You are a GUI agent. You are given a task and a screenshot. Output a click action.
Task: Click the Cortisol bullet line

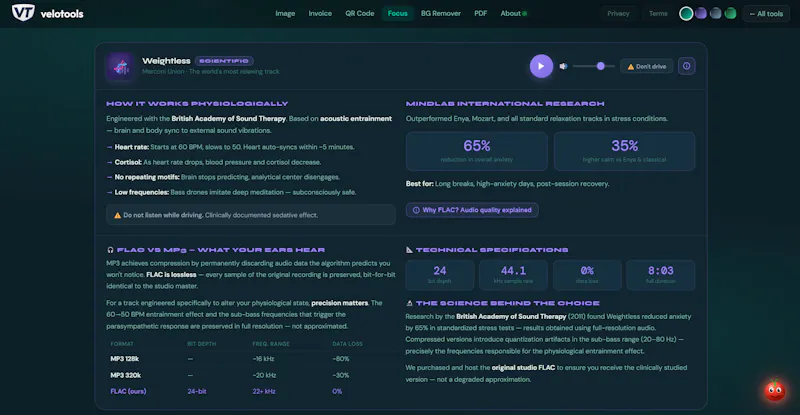[x=213, y=162]
